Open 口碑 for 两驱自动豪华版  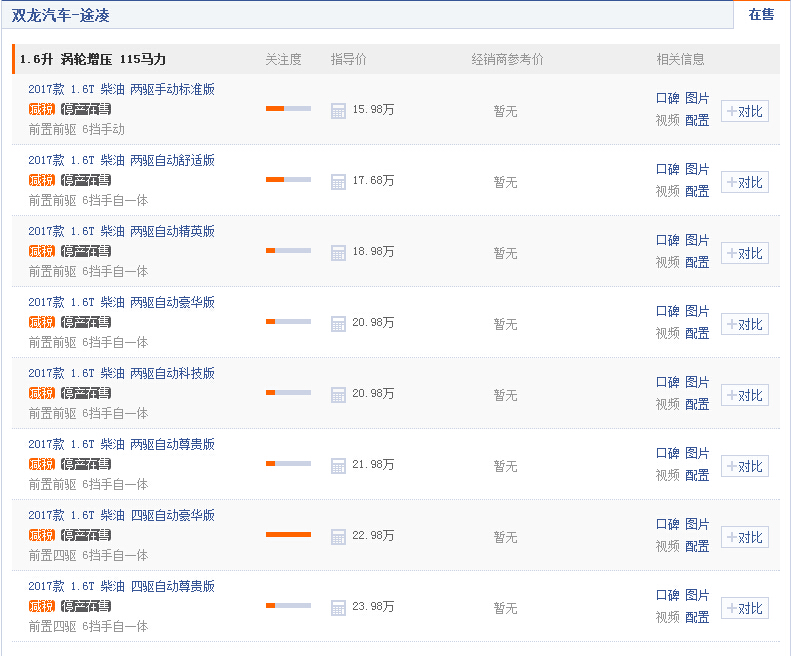point(667,311)
